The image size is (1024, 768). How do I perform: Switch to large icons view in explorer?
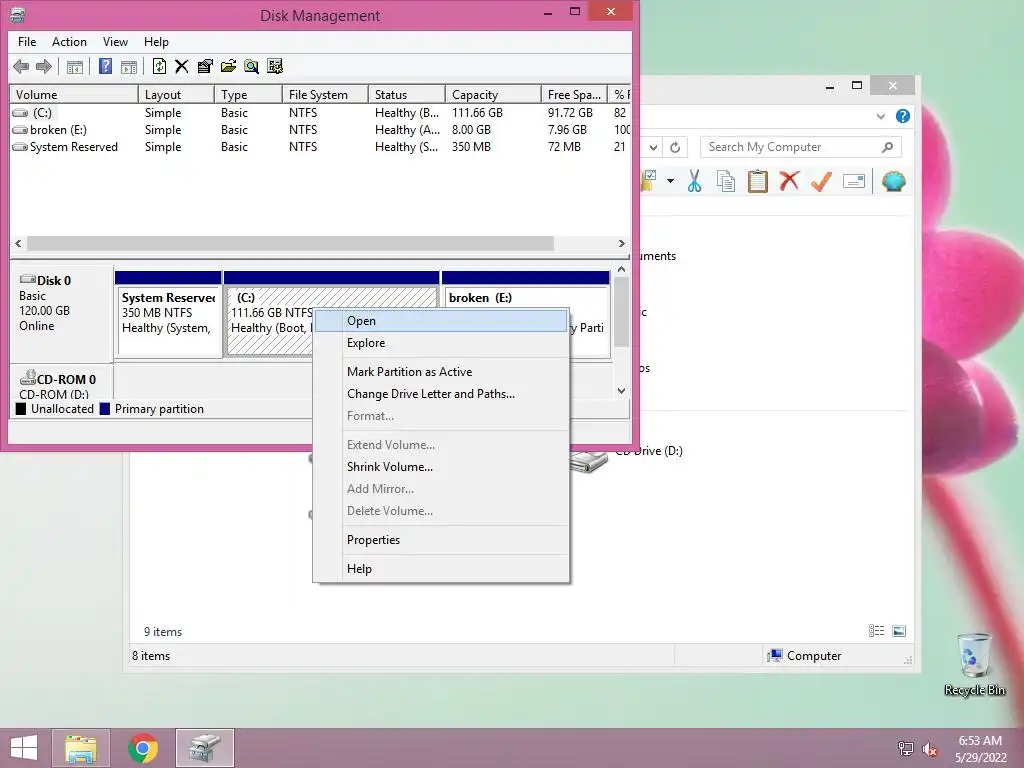(899, 631)
